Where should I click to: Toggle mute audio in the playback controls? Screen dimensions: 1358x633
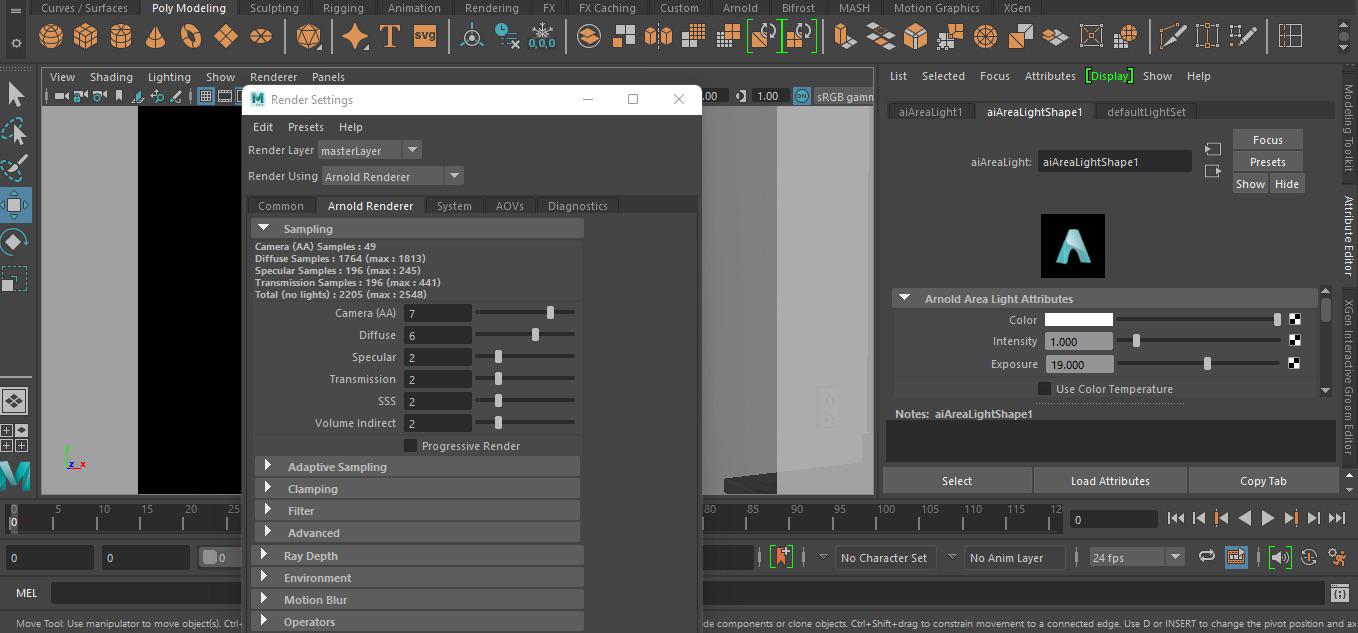click(1279, 557)
